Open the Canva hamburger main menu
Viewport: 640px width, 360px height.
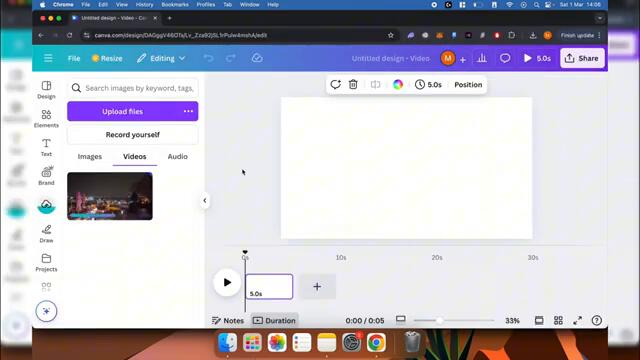click(48, 58)
